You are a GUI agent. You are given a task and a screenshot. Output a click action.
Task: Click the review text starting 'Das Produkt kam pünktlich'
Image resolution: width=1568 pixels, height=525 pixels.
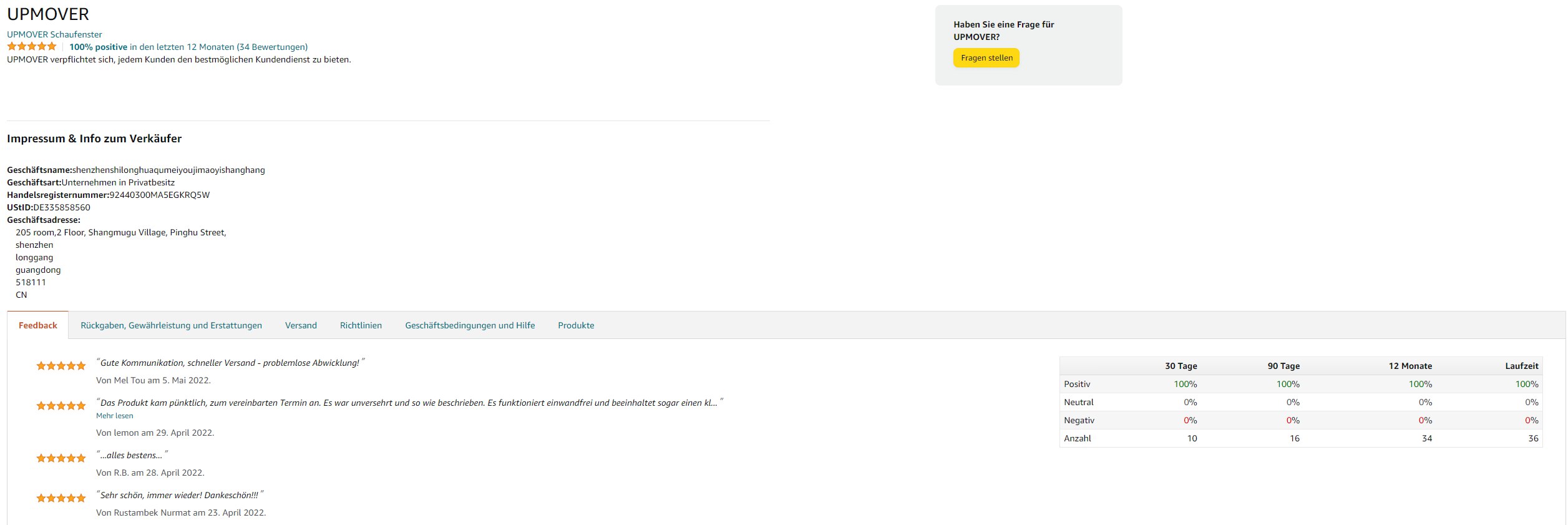click(x=409, y=403)
